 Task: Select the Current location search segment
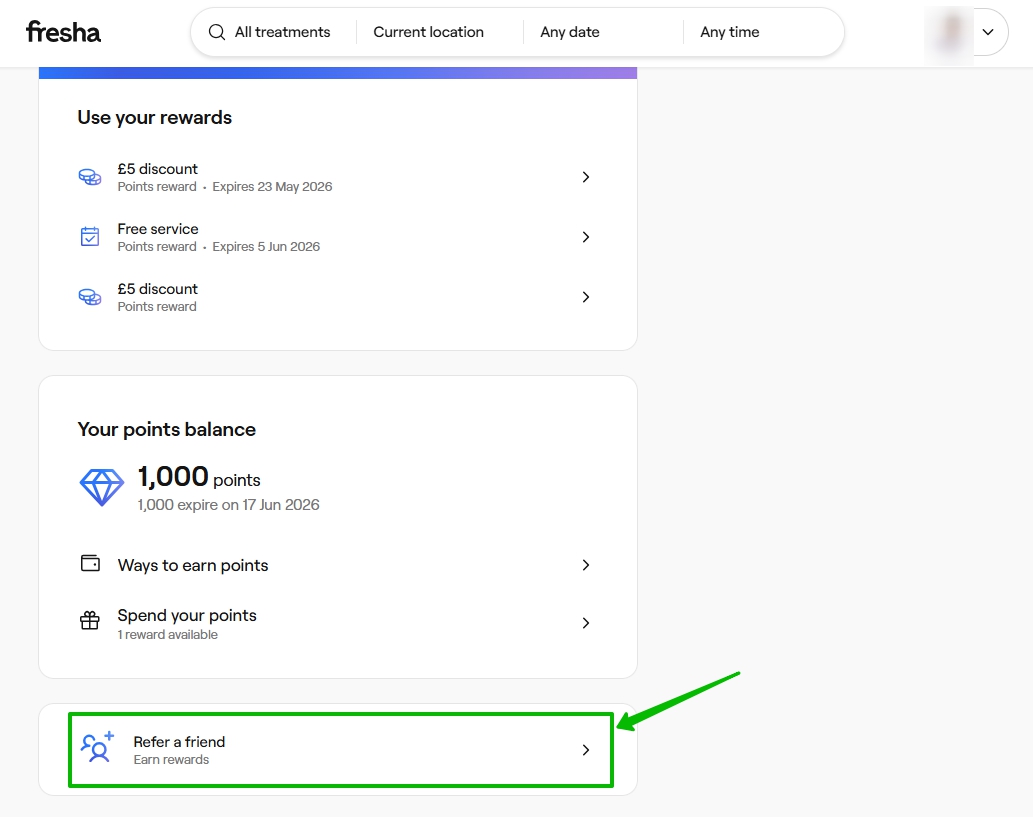pyautogui.click(x=428, y=32)
